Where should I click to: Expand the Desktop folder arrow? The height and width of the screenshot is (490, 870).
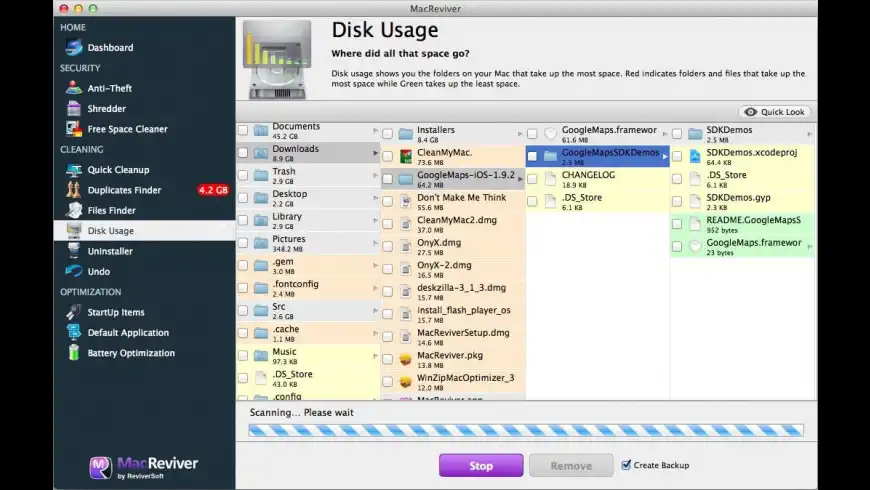376,198
